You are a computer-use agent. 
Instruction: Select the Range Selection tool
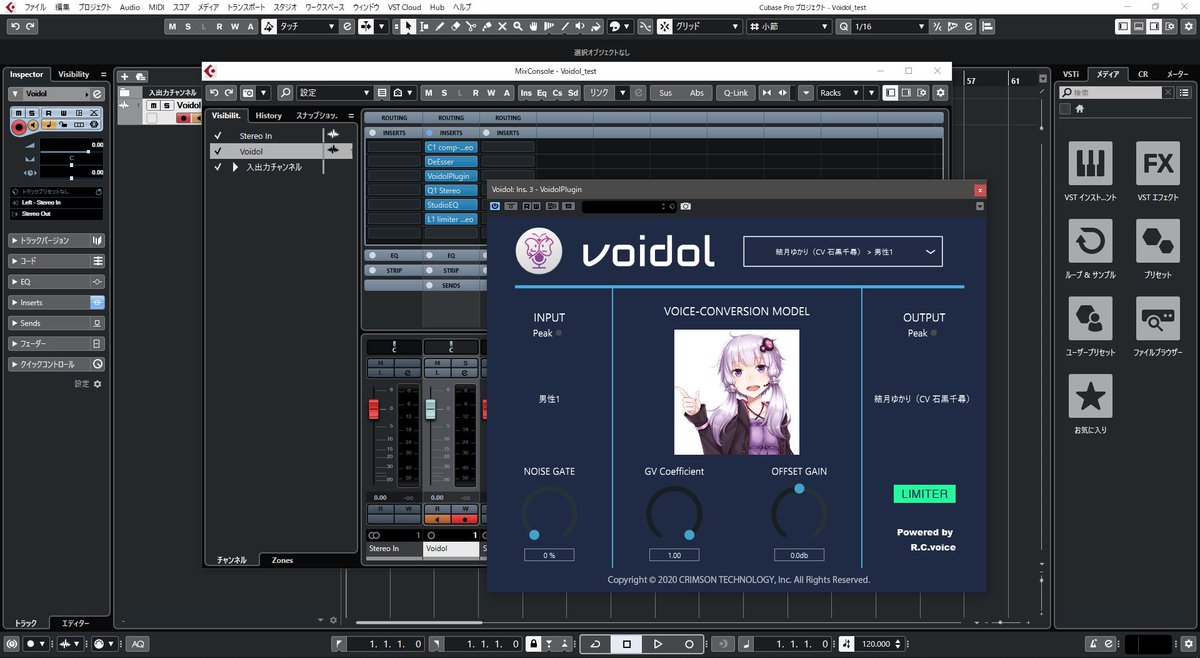pyautogui.click(x=424, y=26)
